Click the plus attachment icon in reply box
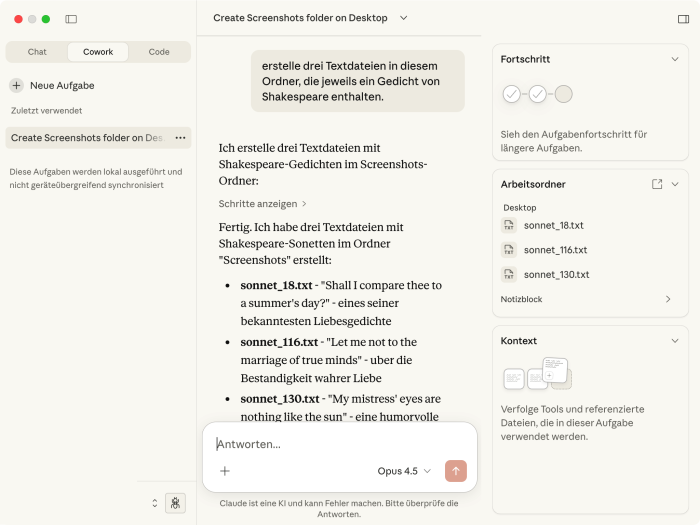Viewport: 700px width, 525px height. tap(225, 471)
